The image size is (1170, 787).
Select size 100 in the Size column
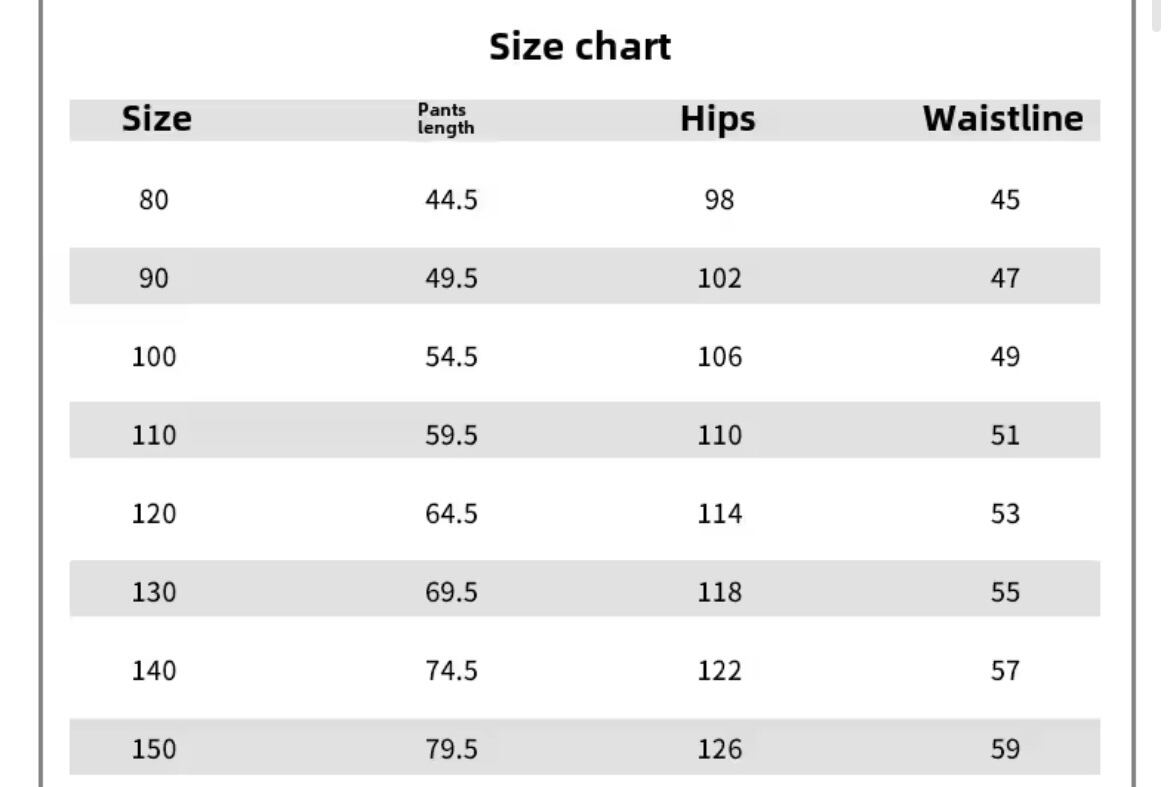[154, 357]
